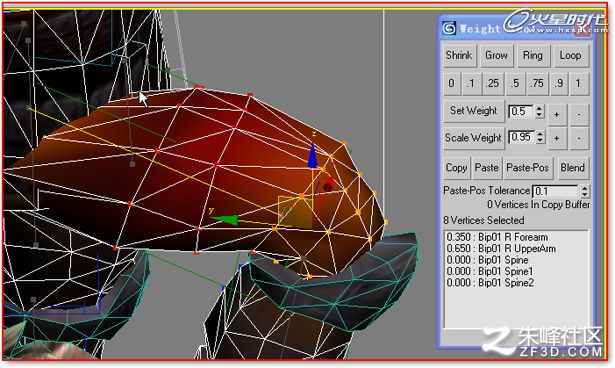Increase Set Weight with spinner up arrow
Viewport: 615px width, 368px height.
tap(540, 108)
